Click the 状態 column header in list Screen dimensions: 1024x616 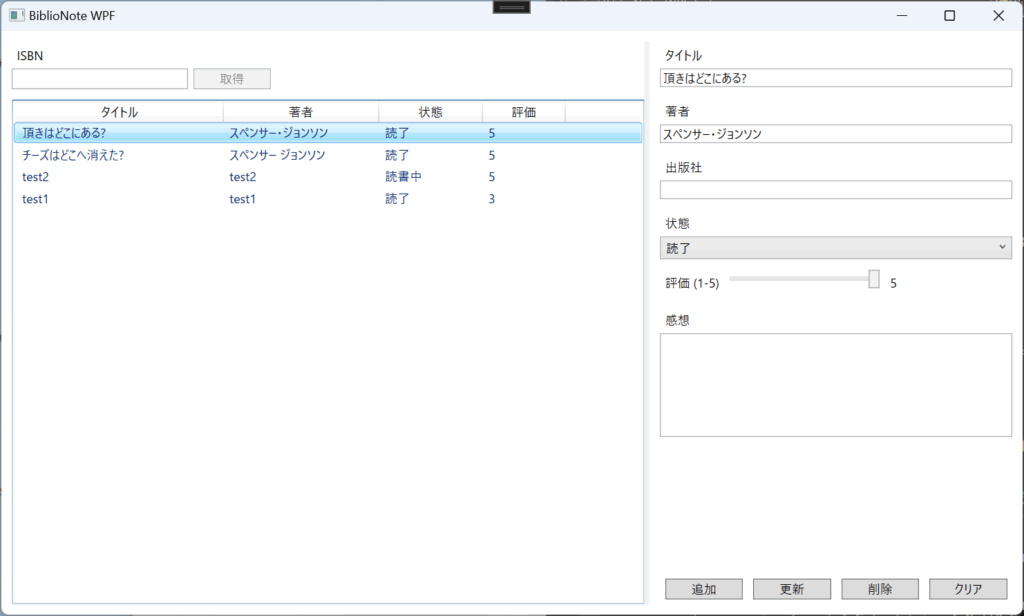(x=430, y=112)
